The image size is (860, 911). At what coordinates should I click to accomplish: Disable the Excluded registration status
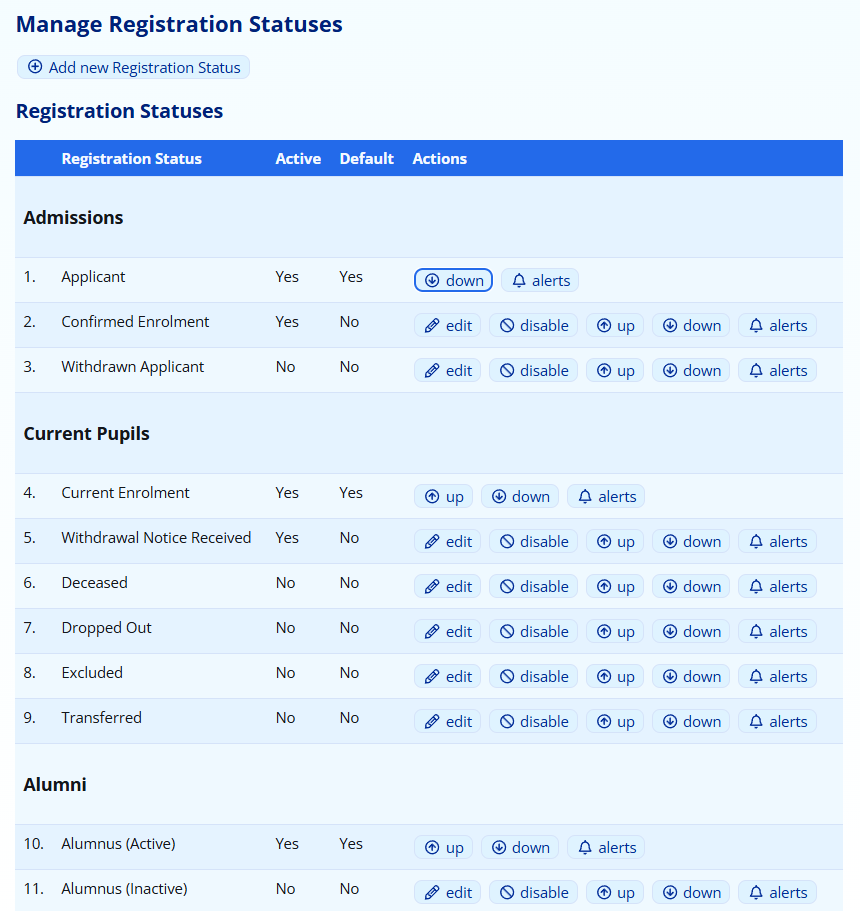pos(533,677)
